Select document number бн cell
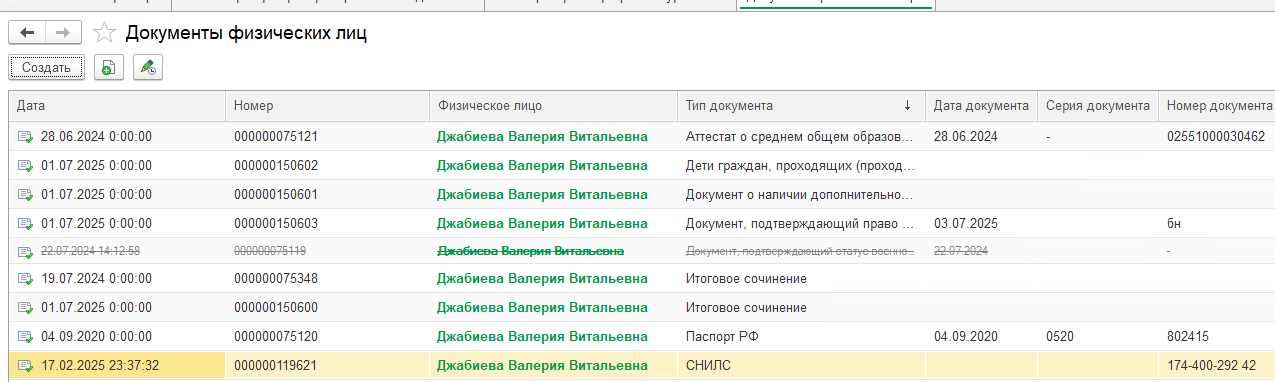Screen dimensions: 1275x382 pos(1173,223)
